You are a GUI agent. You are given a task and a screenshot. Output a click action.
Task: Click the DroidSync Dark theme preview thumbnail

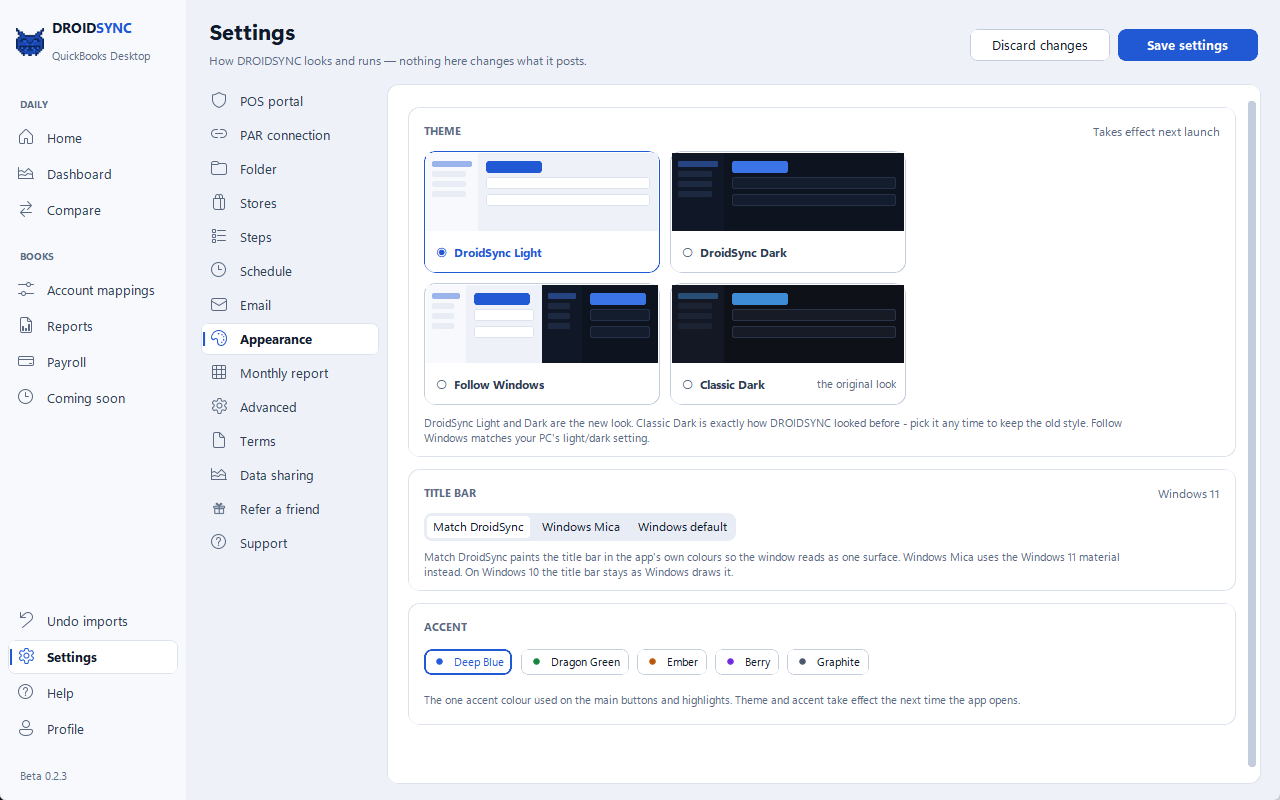click(x=788, y=192)
